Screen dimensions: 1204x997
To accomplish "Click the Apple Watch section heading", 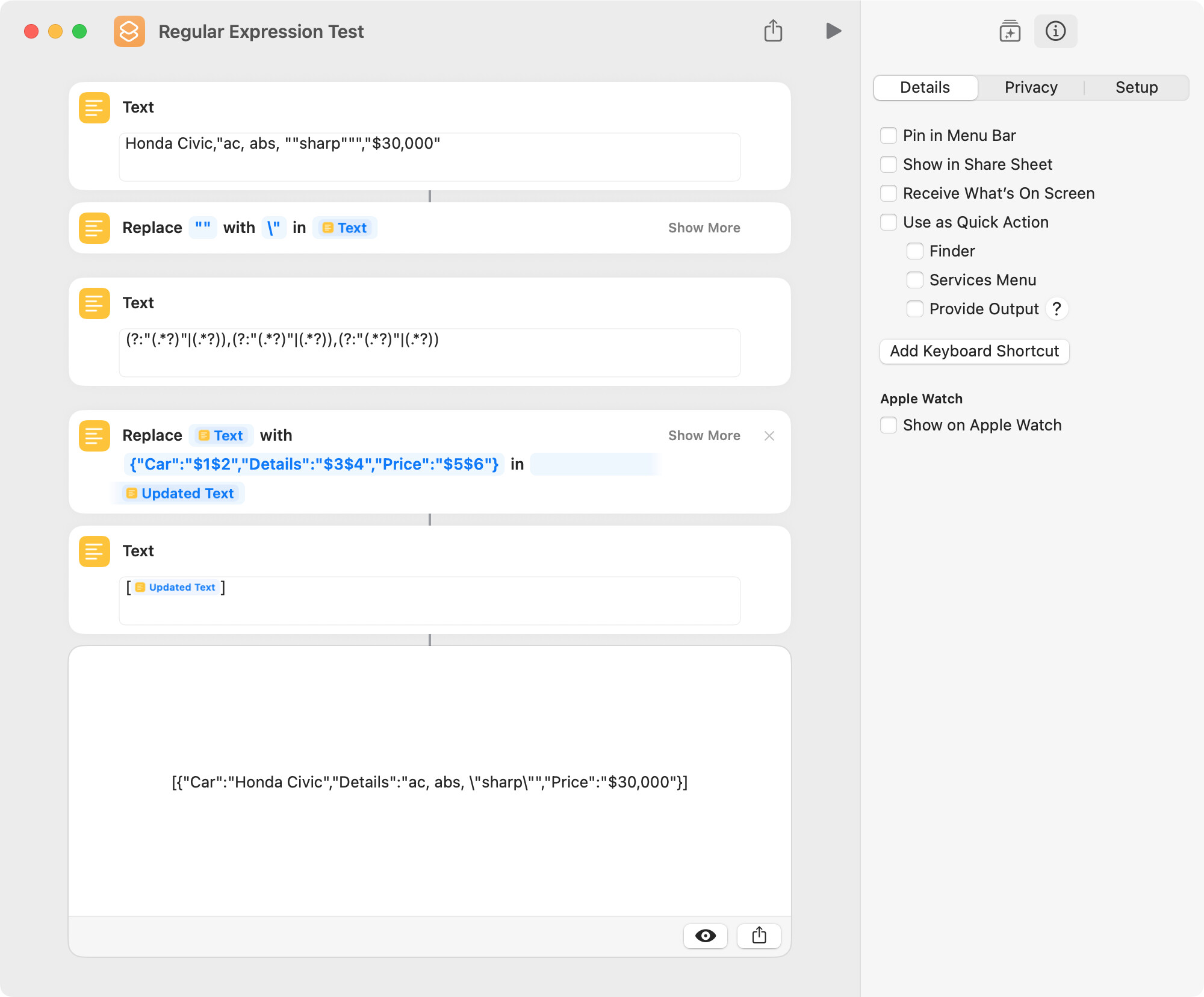I will coord(921,399).
